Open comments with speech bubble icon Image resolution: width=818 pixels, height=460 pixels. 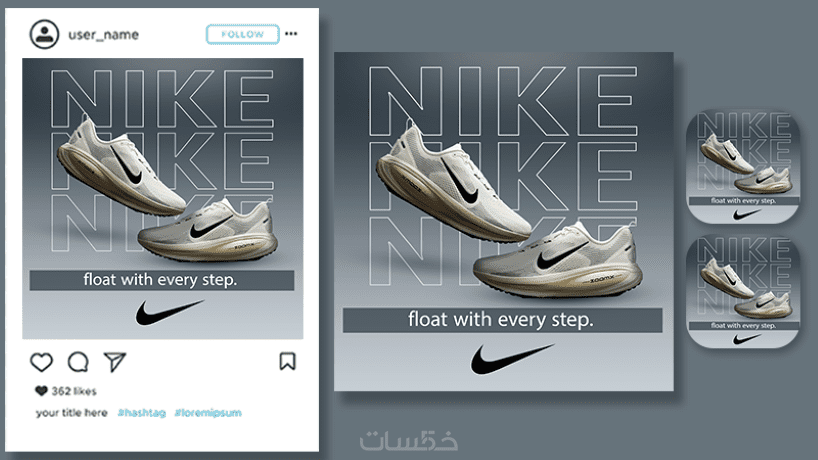point(78,362)
